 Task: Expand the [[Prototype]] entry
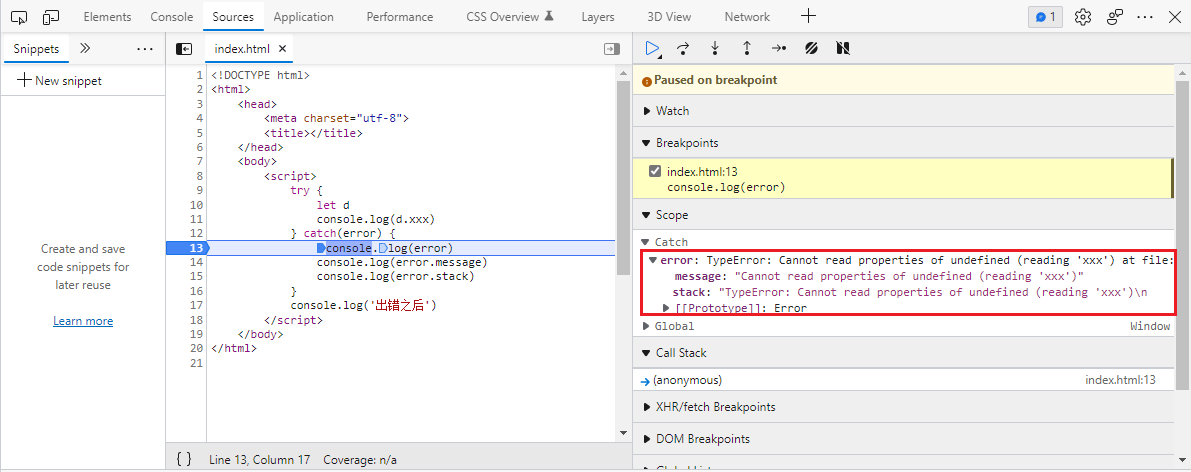click(666, 308)
